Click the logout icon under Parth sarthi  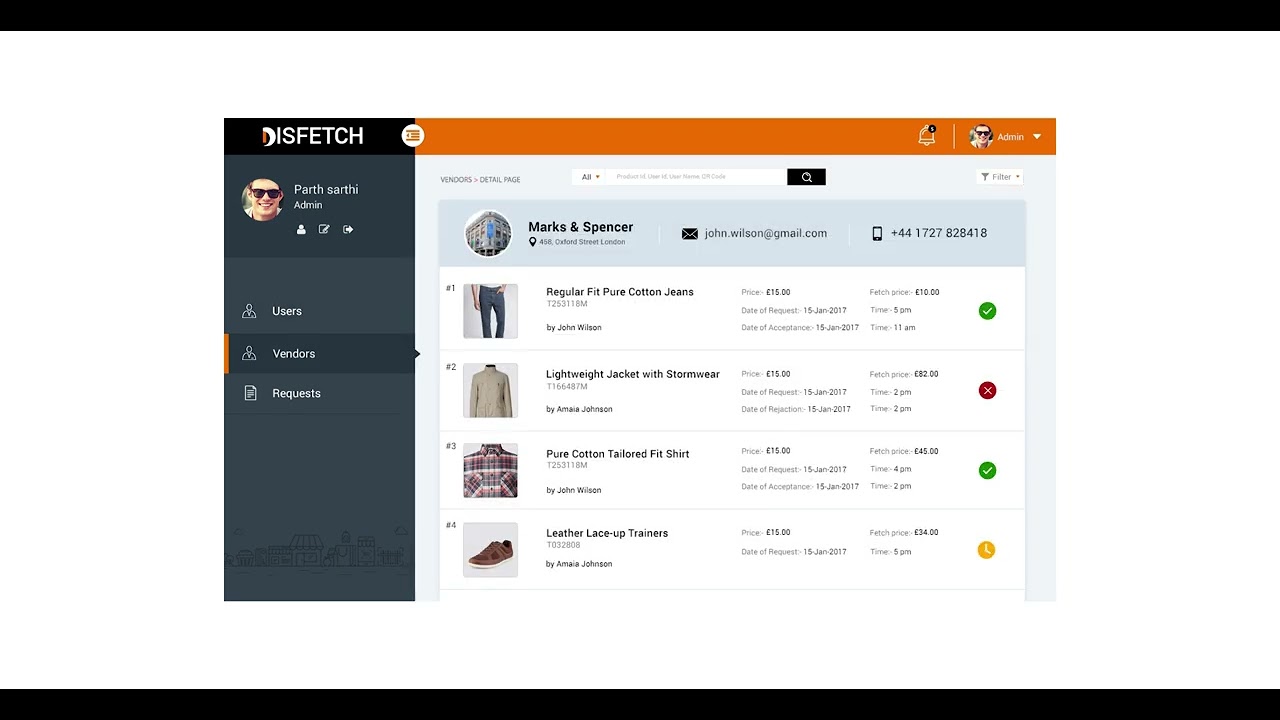click(x=348, y=229)
